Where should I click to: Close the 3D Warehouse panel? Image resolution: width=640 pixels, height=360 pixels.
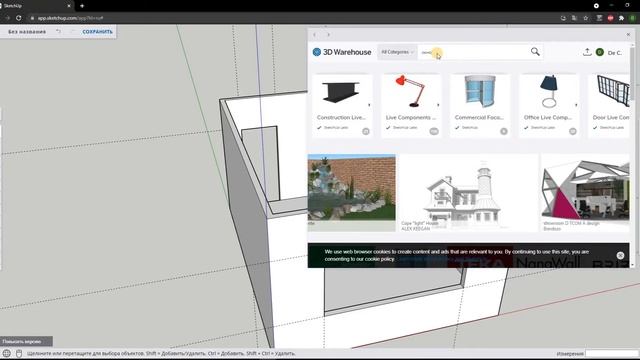pos(628,35)
